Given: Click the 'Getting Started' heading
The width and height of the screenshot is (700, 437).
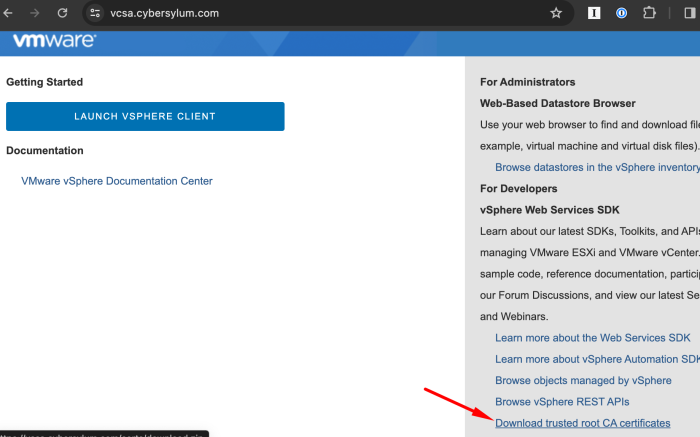Looking at the screenshot, I should coord(44,82).
